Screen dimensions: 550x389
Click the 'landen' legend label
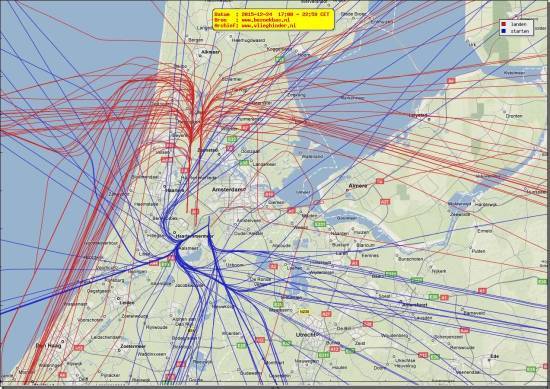(x=519, y=24)
